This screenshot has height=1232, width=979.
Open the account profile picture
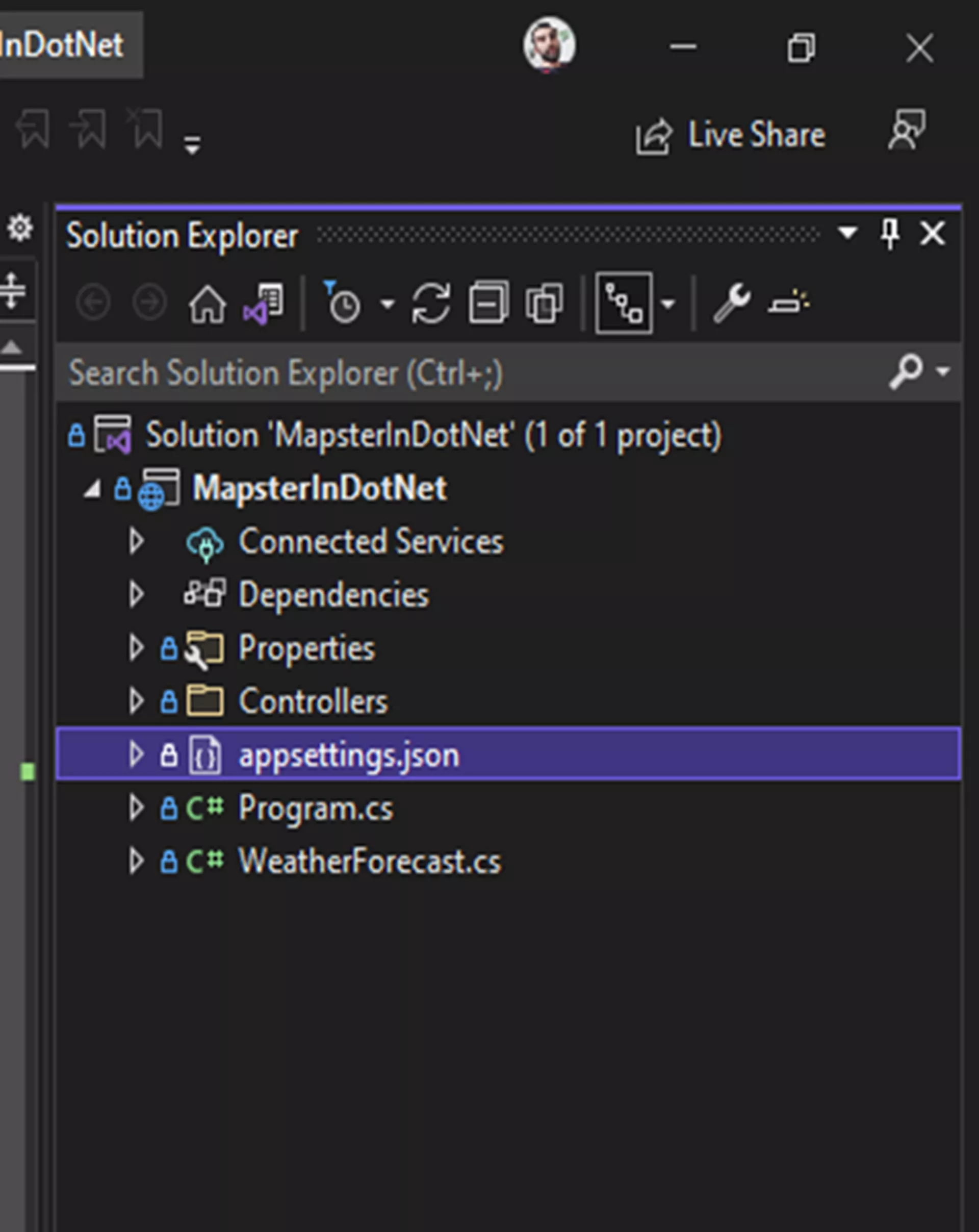pyautogui.click(x=550, y=45)
